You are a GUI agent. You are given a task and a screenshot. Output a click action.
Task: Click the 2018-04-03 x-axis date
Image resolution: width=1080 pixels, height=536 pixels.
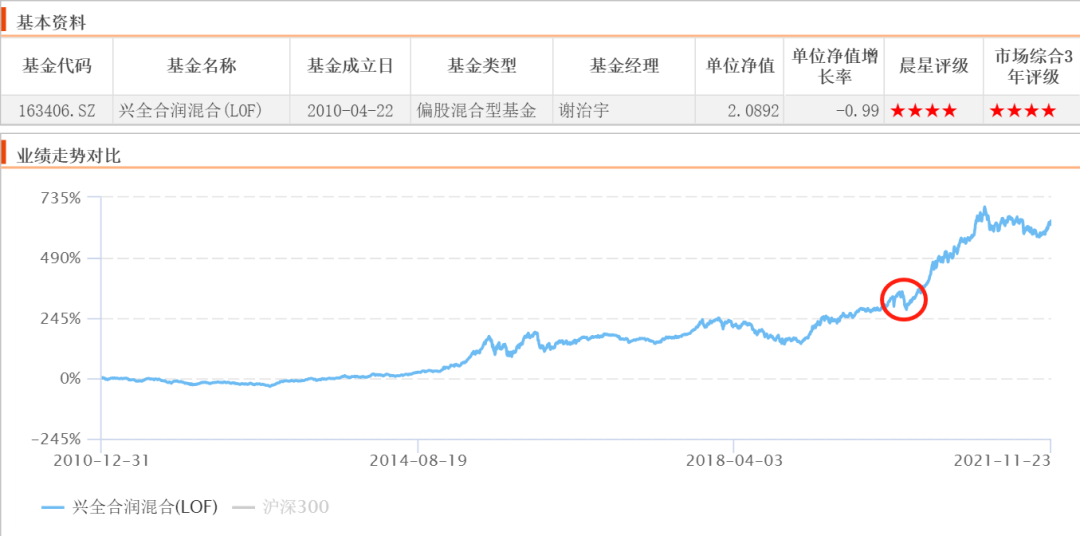pos(734,460)
